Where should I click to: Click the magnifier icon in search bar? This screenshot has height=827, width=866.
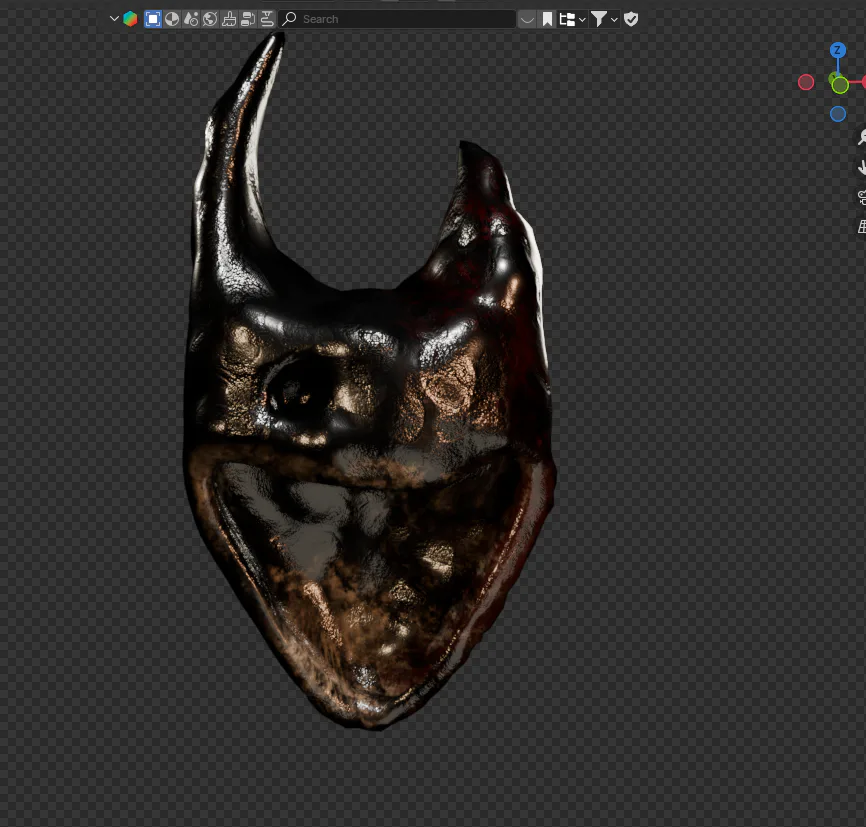289,19
